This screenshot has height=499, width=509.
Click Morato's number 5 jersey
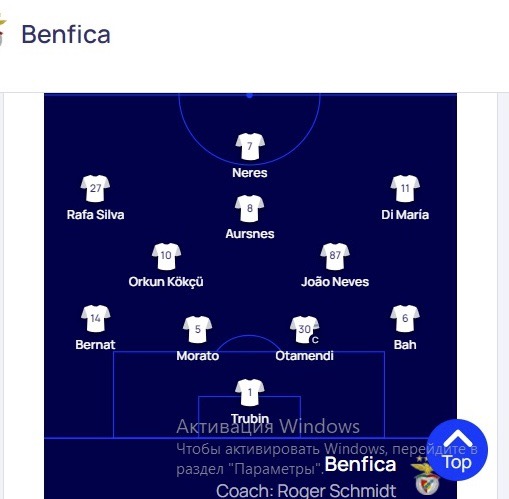point(198,329)
